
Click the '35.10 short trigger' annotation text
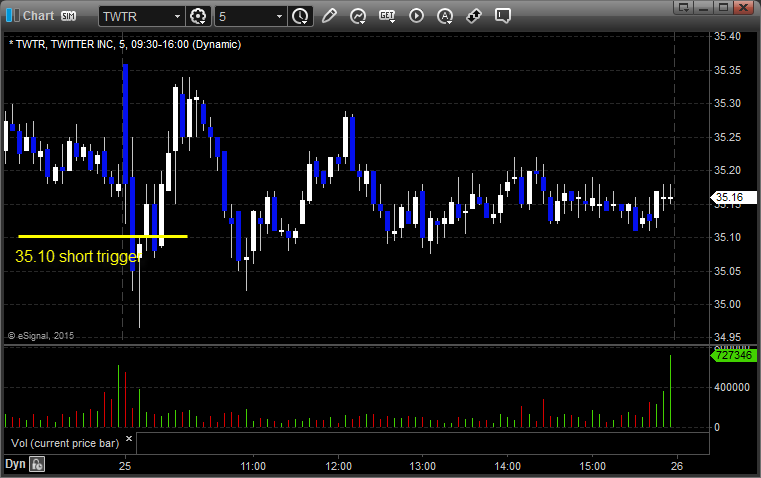coord(78,256)
